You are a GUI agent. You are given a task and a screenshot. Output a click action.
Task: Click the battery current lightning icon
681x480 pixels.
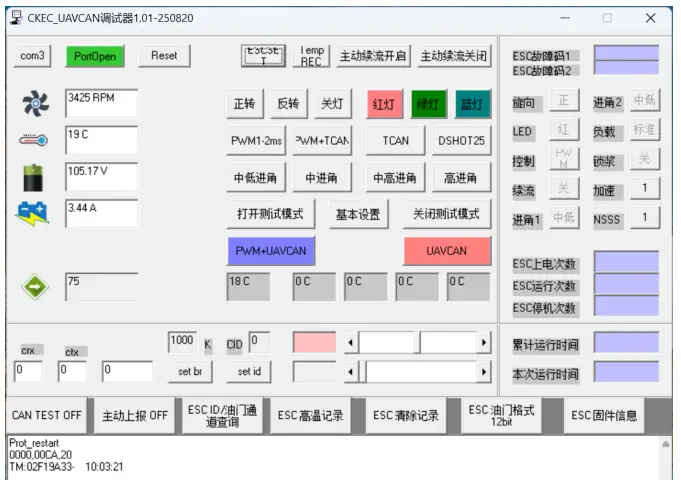coord(33,212)
